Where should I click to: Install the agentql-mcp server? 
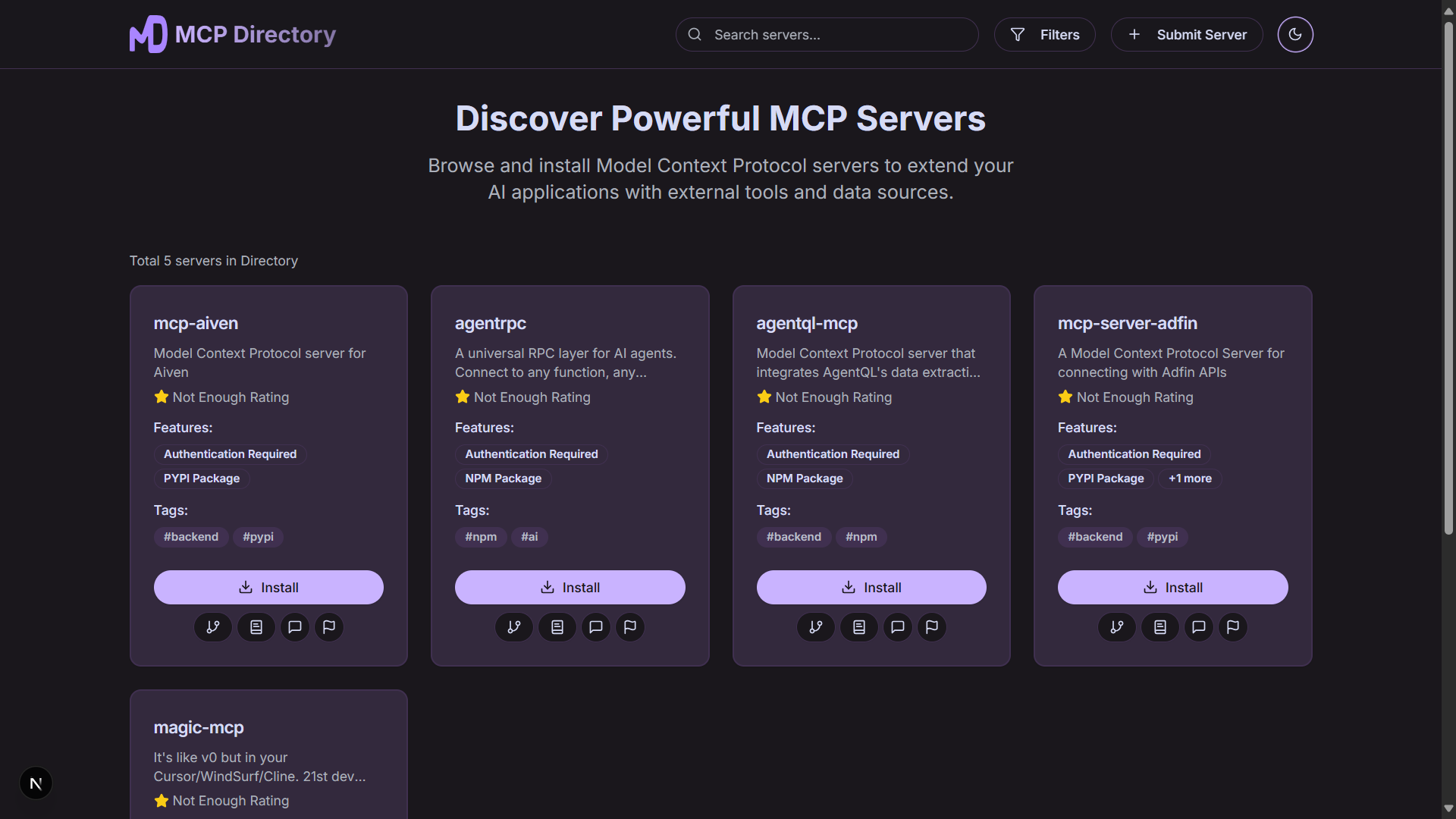(x=871, y=587)
